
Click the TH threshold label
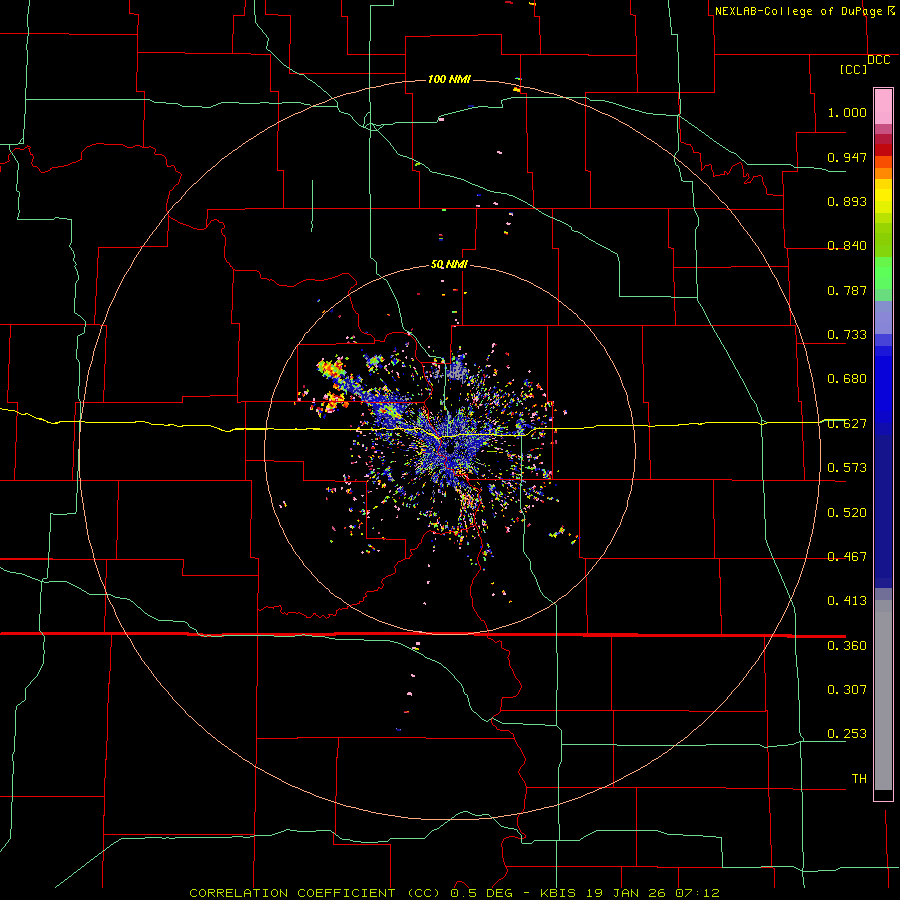point(859,779)
